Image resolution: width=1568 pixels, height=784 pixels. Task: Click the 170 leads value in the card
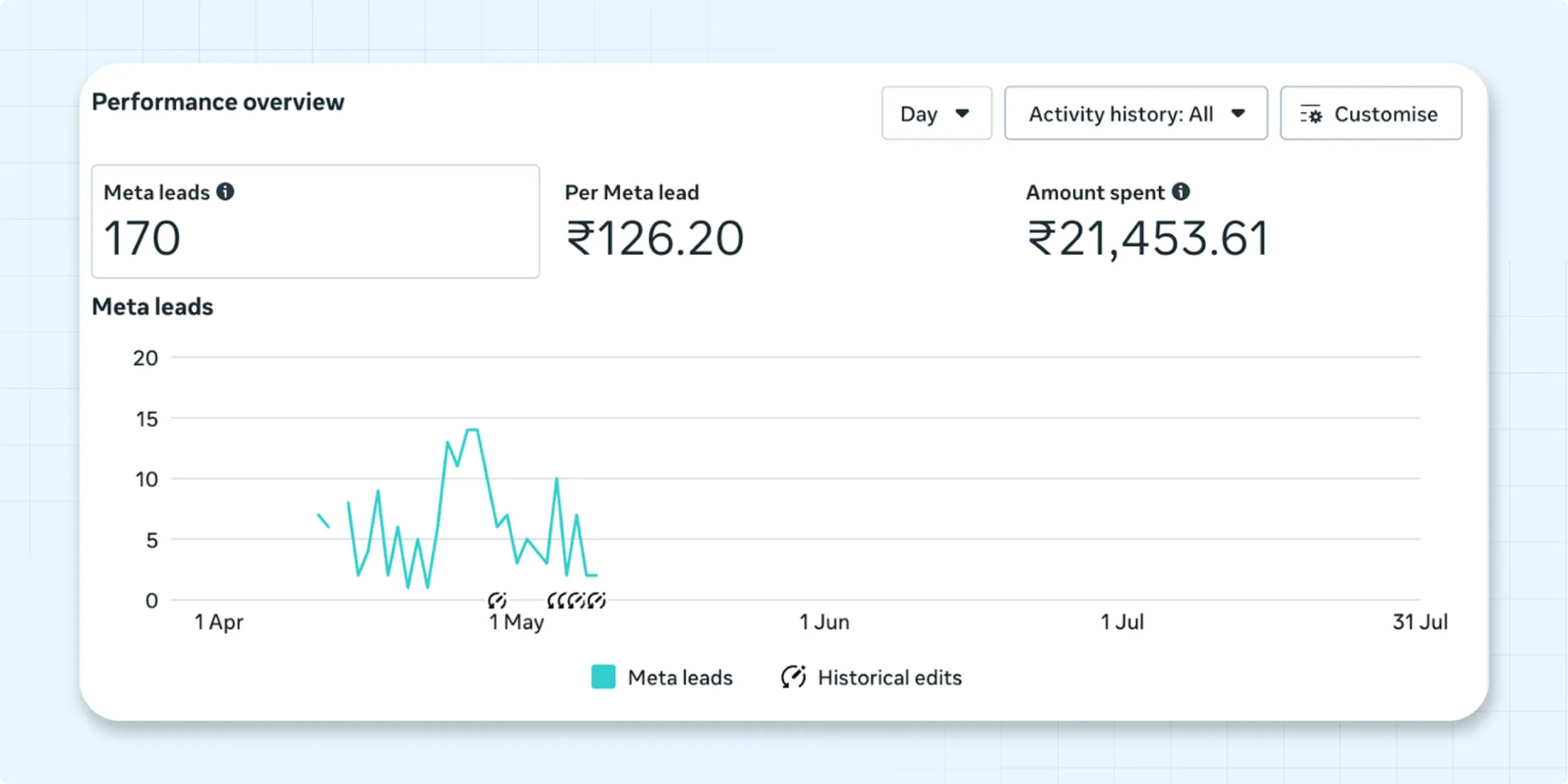pos(142,238)
